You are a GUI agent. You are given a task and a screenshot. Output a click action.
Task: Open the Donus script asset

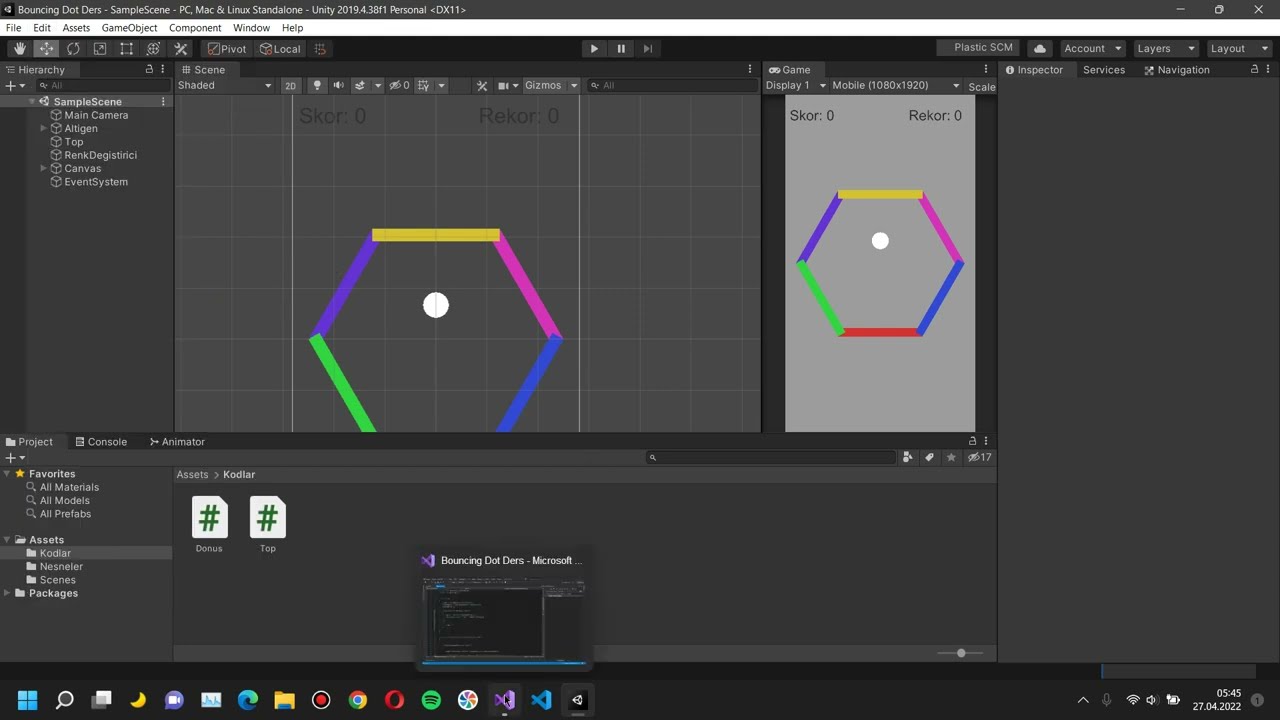click(x=209, y=524)
